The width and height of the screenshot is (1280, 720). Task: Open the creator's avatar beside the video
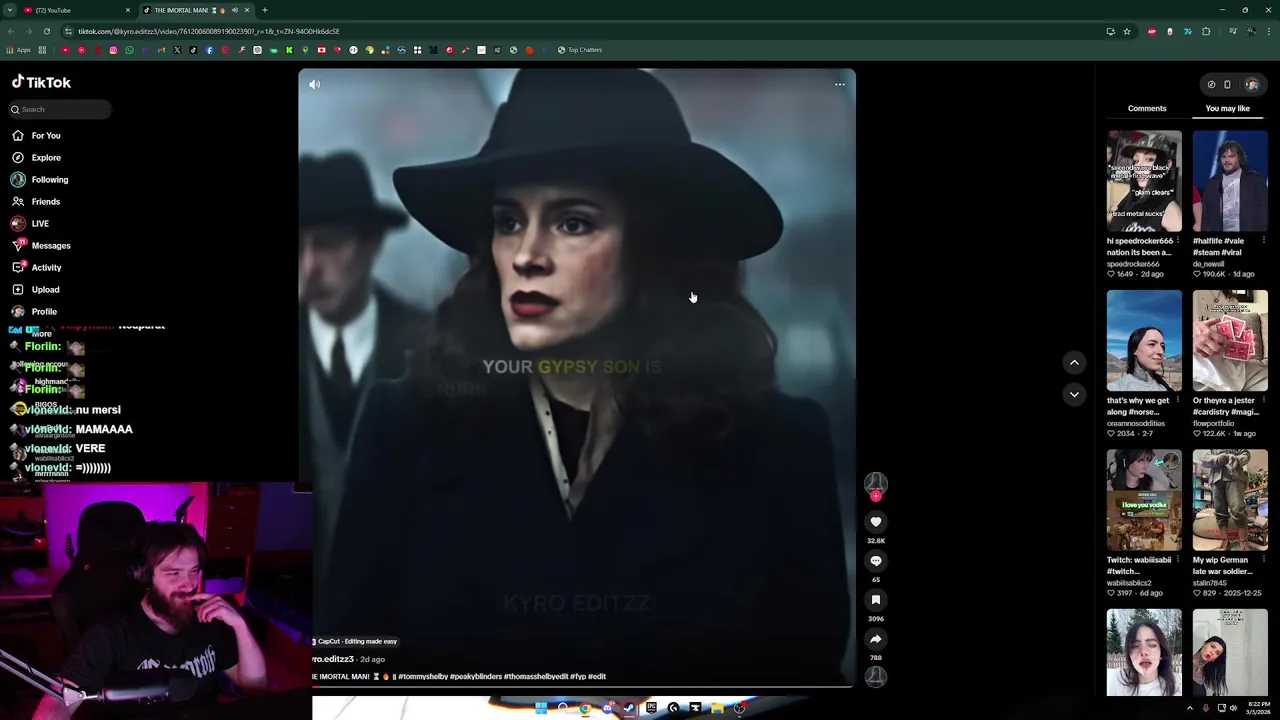[x=875, y=484]
